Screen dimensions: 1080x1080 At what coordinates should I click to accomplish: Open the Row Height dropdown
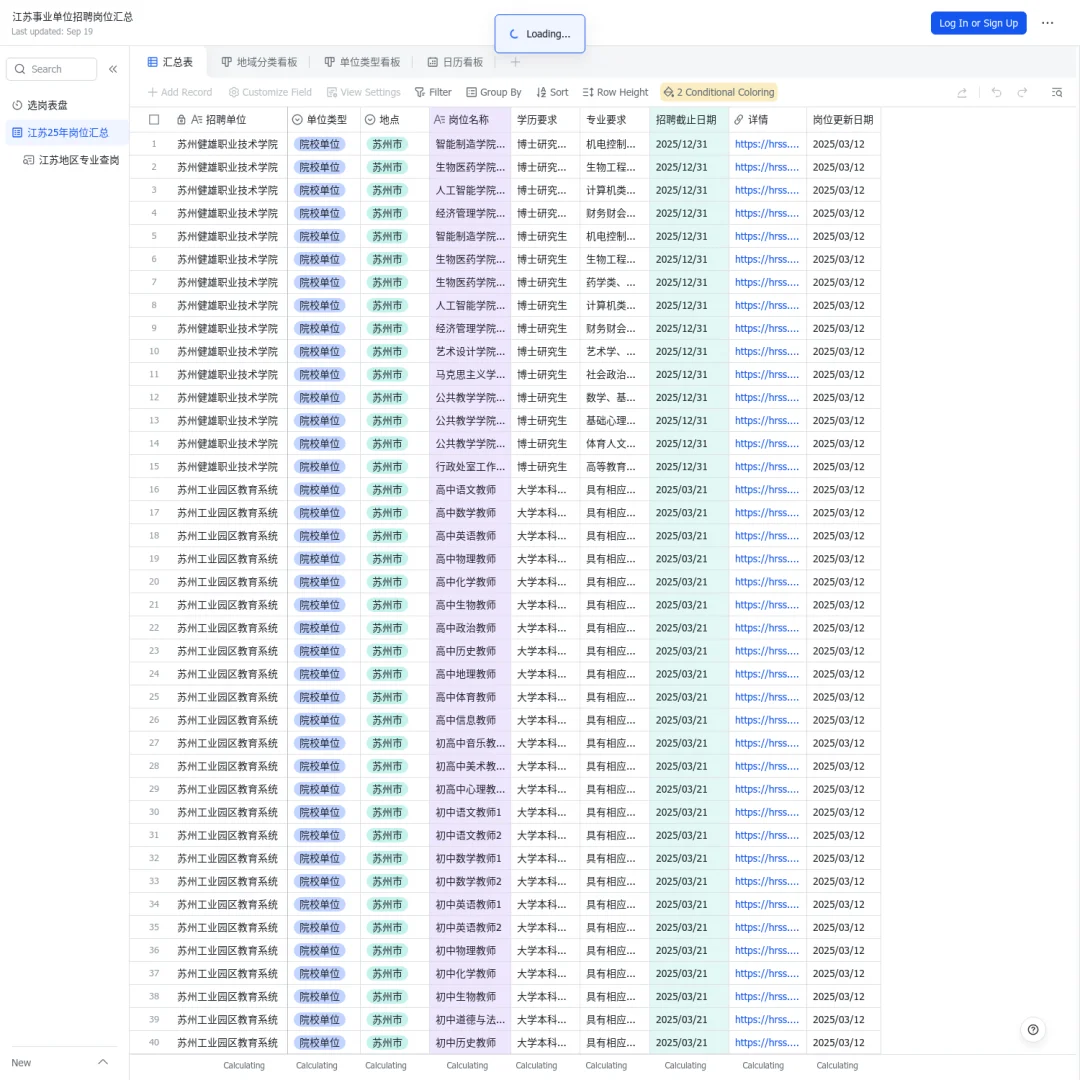click(615, 92)
